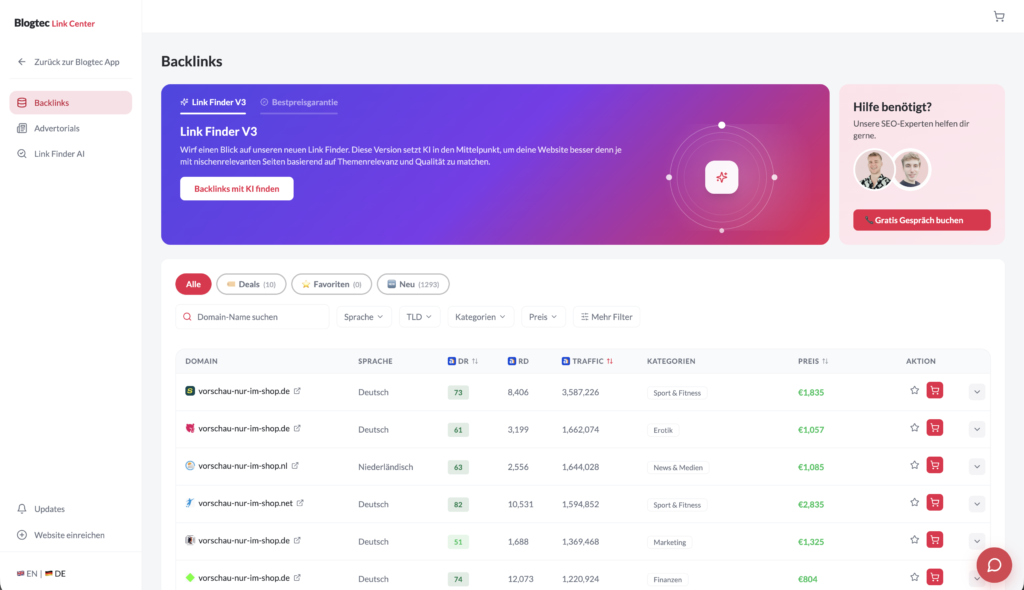Viewport: 1024px width, 590px height.
Task: Switch language to EN
Action: (x=27, y=574)
